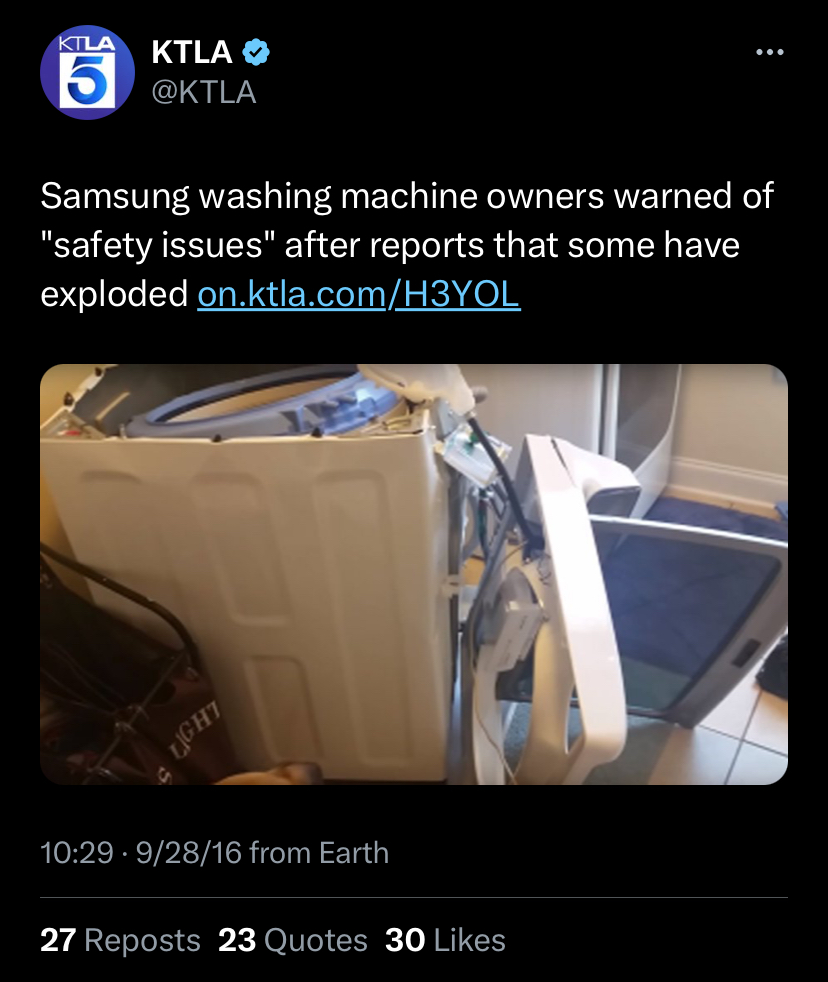Click the 9/28/16 post date
828x982 pixels.
tap(189, 853)
